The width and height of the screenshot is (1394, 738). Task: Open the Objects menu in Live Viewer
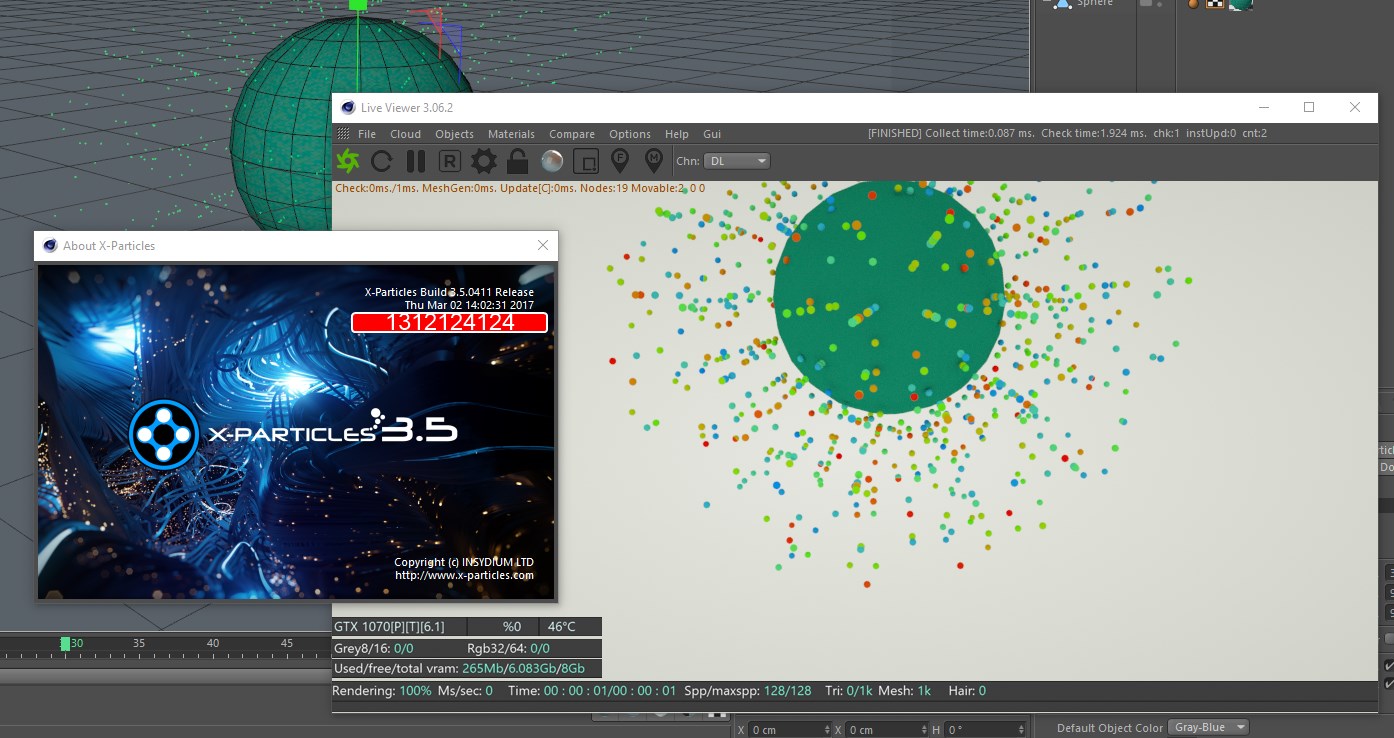454,134
